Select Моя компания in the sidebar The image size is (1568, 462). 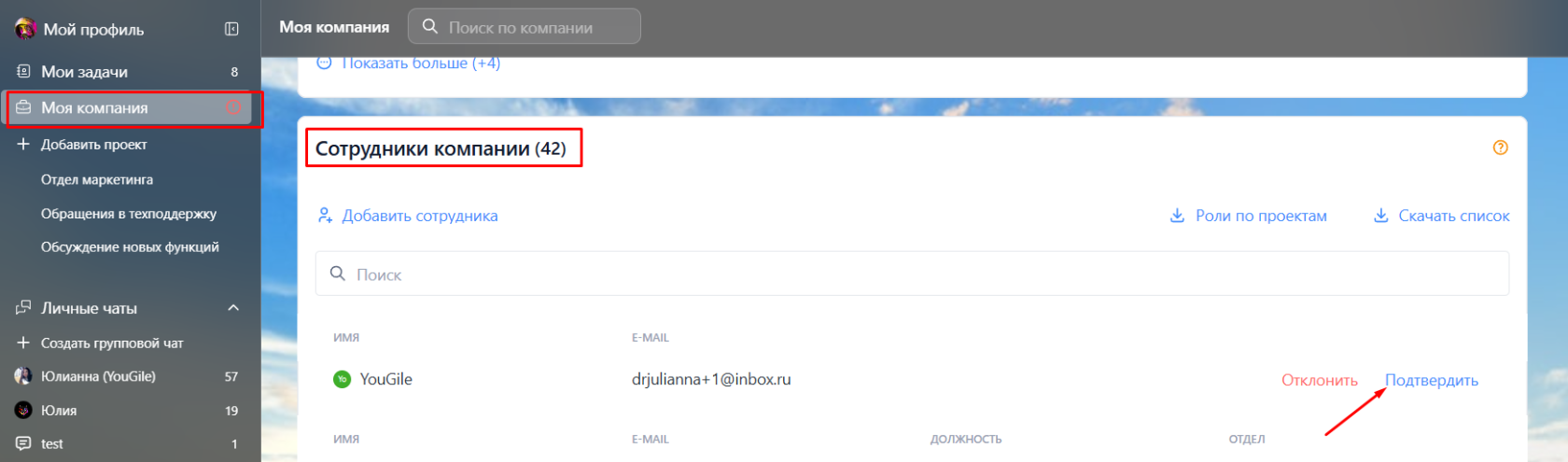[x=94, y=108]
